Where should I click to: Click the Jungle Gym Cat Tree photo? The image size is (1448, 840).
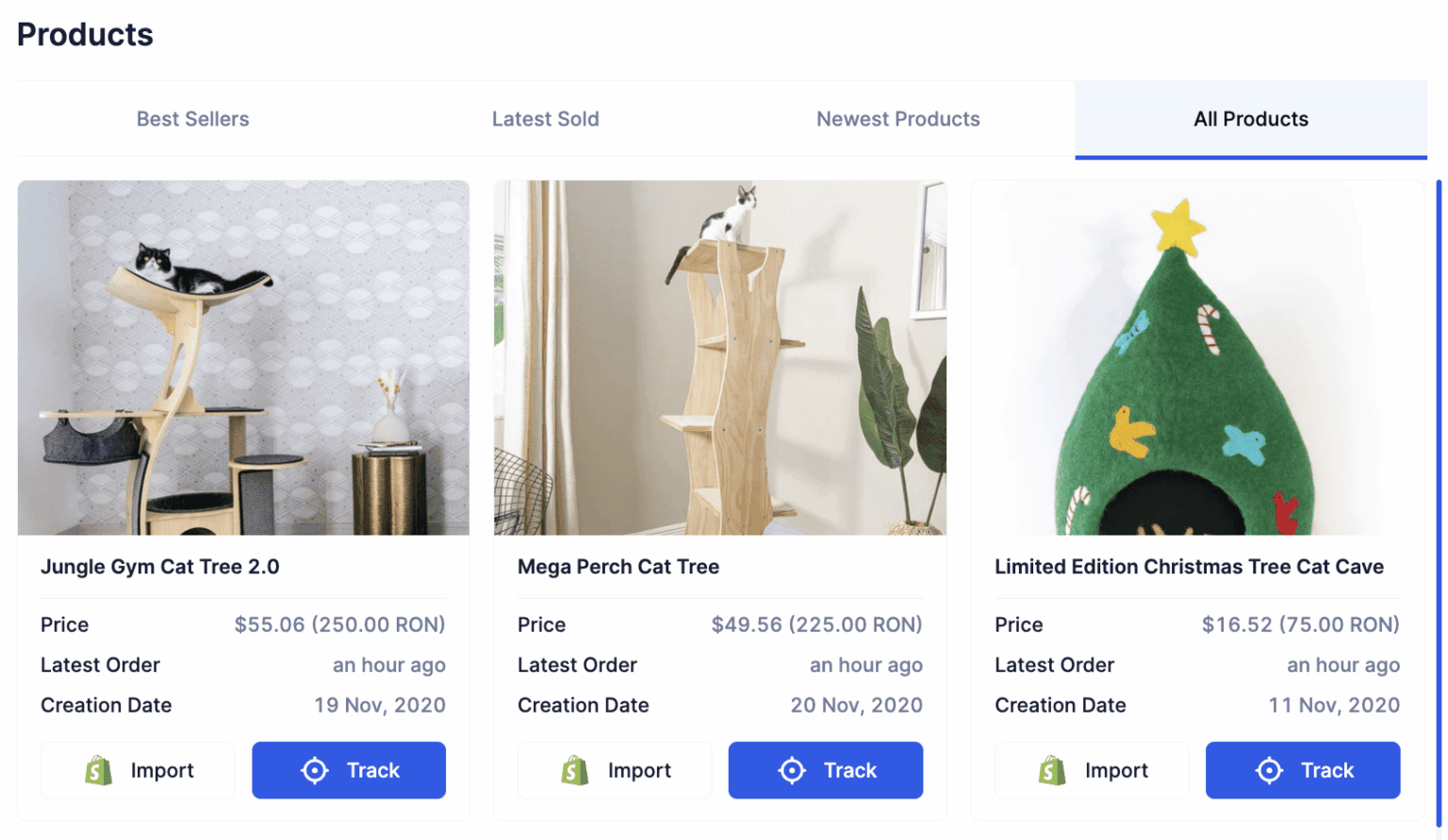tap(242, 358)
